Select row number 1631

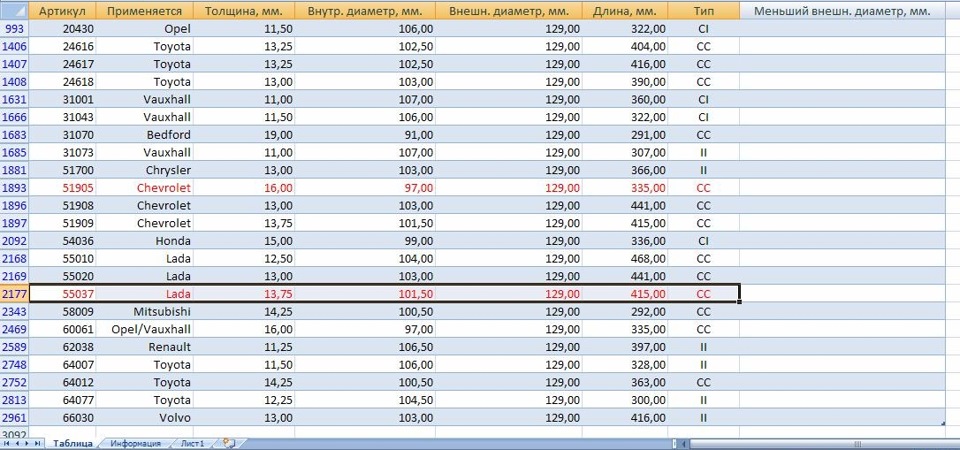tap(14, 99)
